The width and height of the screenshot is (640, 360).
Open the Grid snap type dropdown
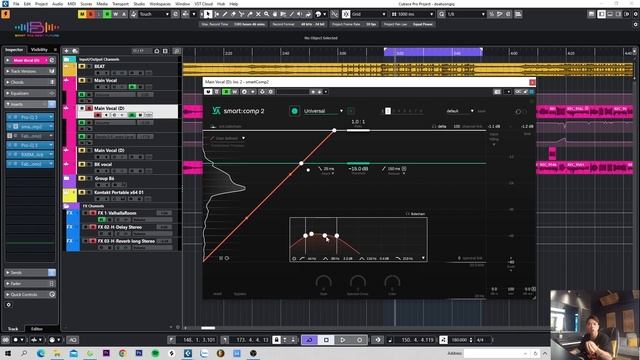tap(368, 14)
